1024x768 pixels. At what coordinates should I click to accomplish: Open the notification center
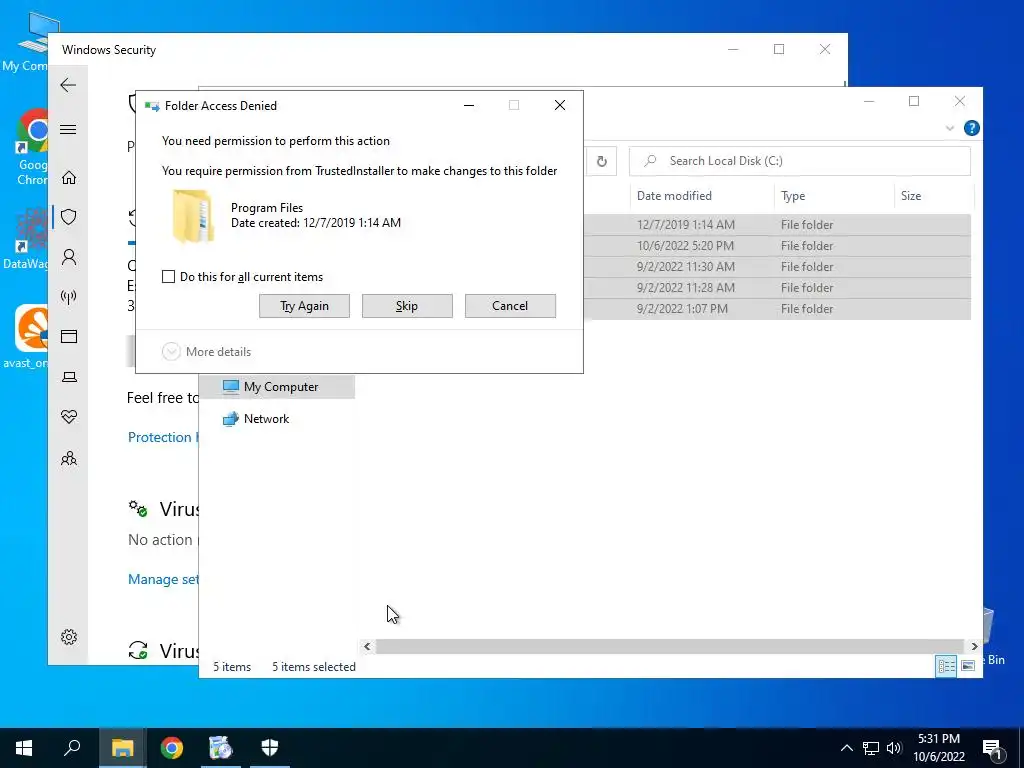click(x=992, y=748)
